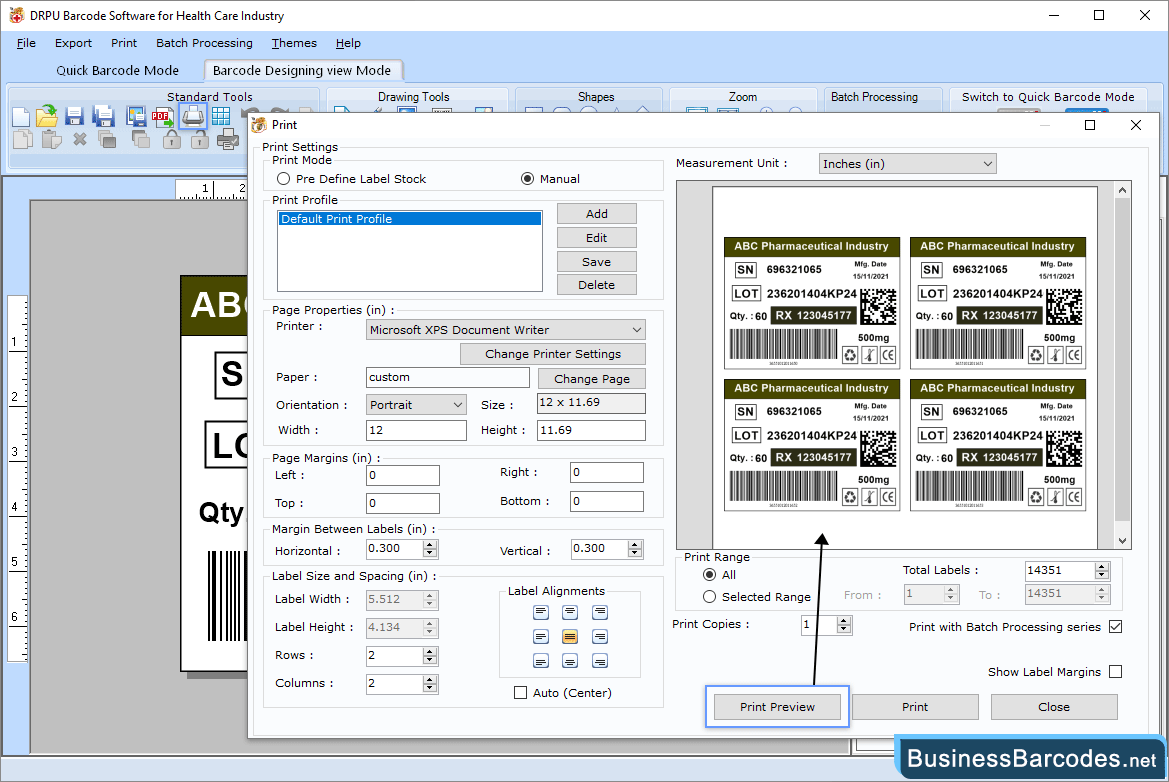Screen dimensions: 1169x782
Task: Increase the Rows value
Action: 429,652
